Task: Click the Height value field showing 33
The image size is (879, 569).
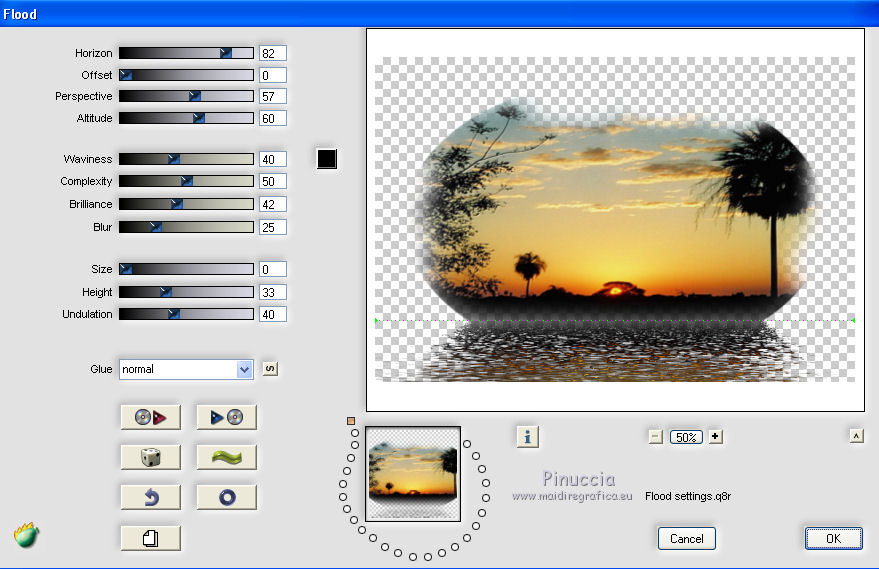Action: [273, 292]
